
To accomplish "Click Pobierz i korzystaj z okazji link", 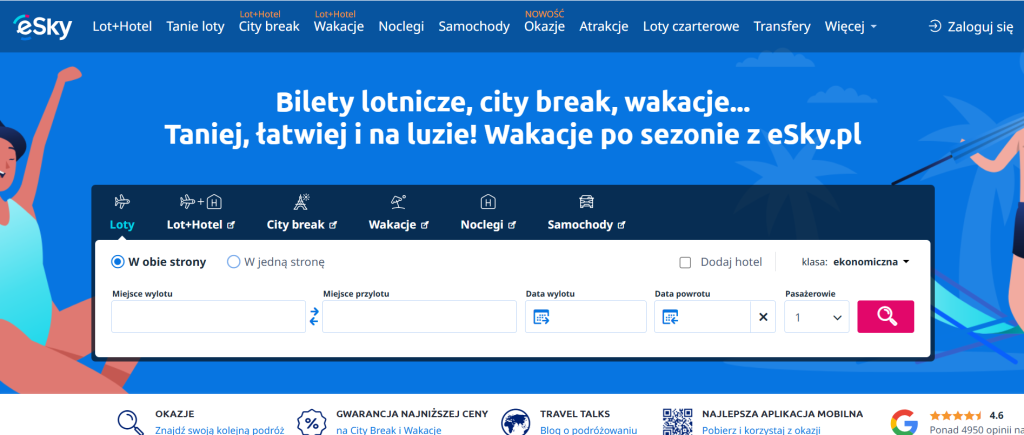I will 761,430.
